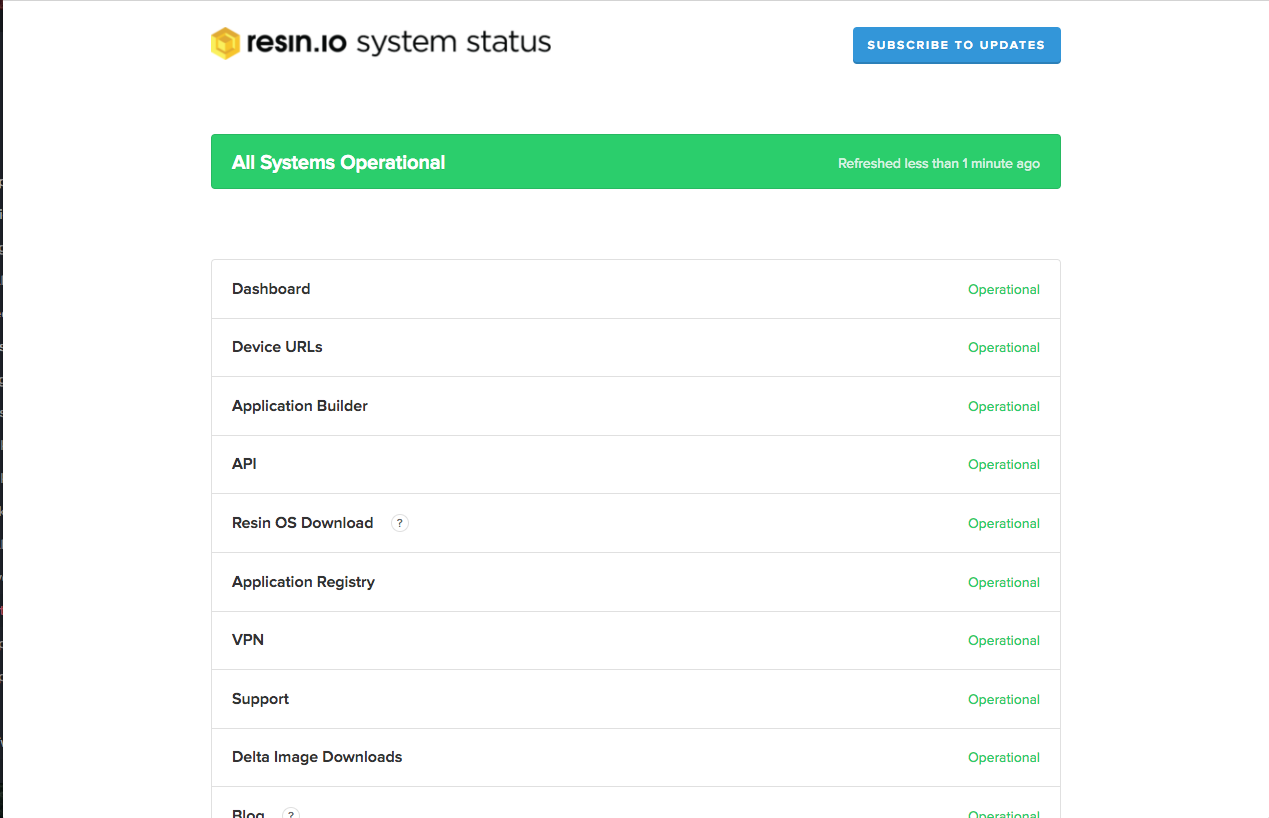Click the Operational status for Application Registry
The image size is (1269, 818).
(x=1004, y=583)
